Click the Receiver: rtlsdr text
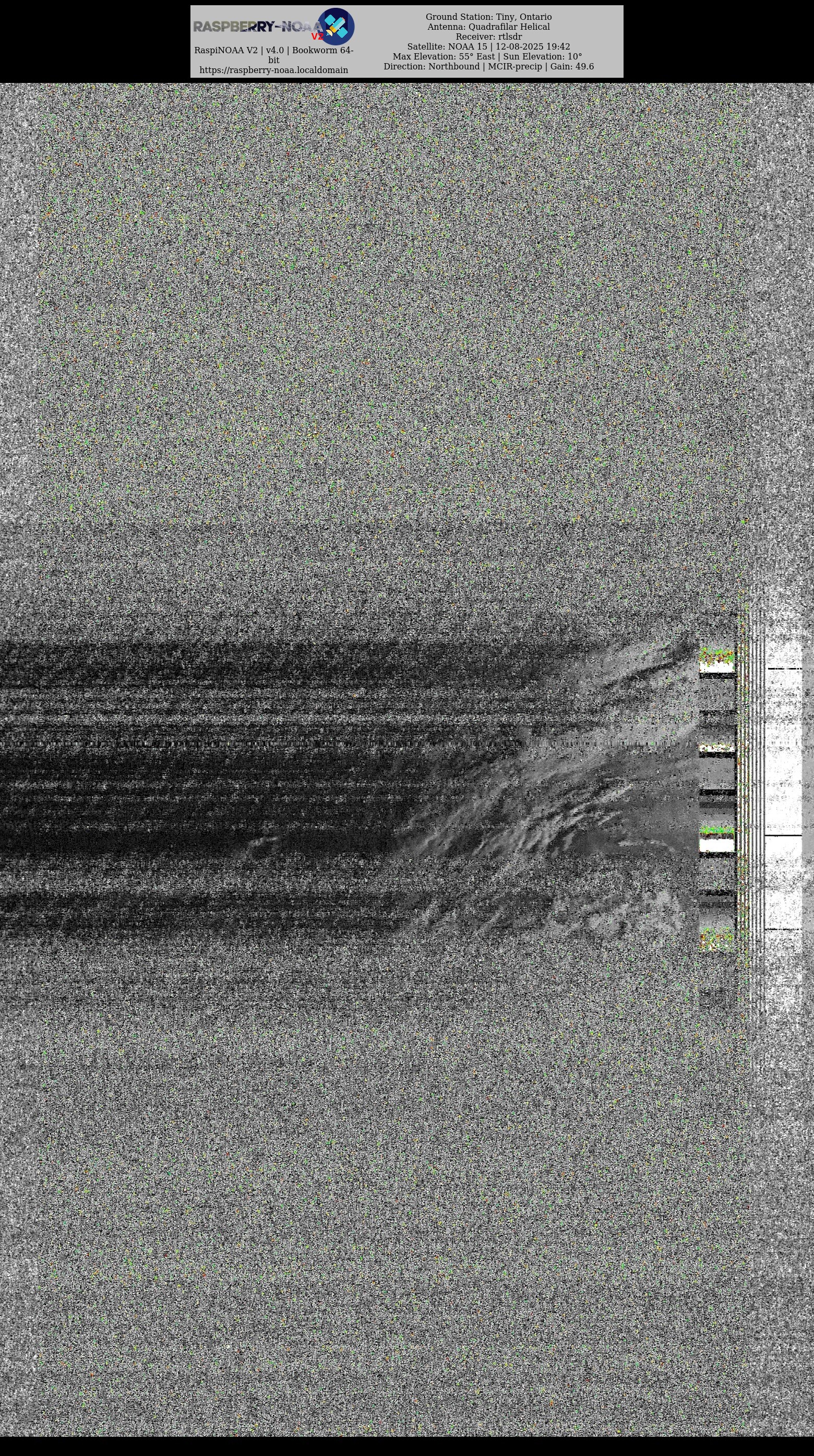The width and height of the screenshot is (814, 1456). pyautogui.click(x=488, y=37)
